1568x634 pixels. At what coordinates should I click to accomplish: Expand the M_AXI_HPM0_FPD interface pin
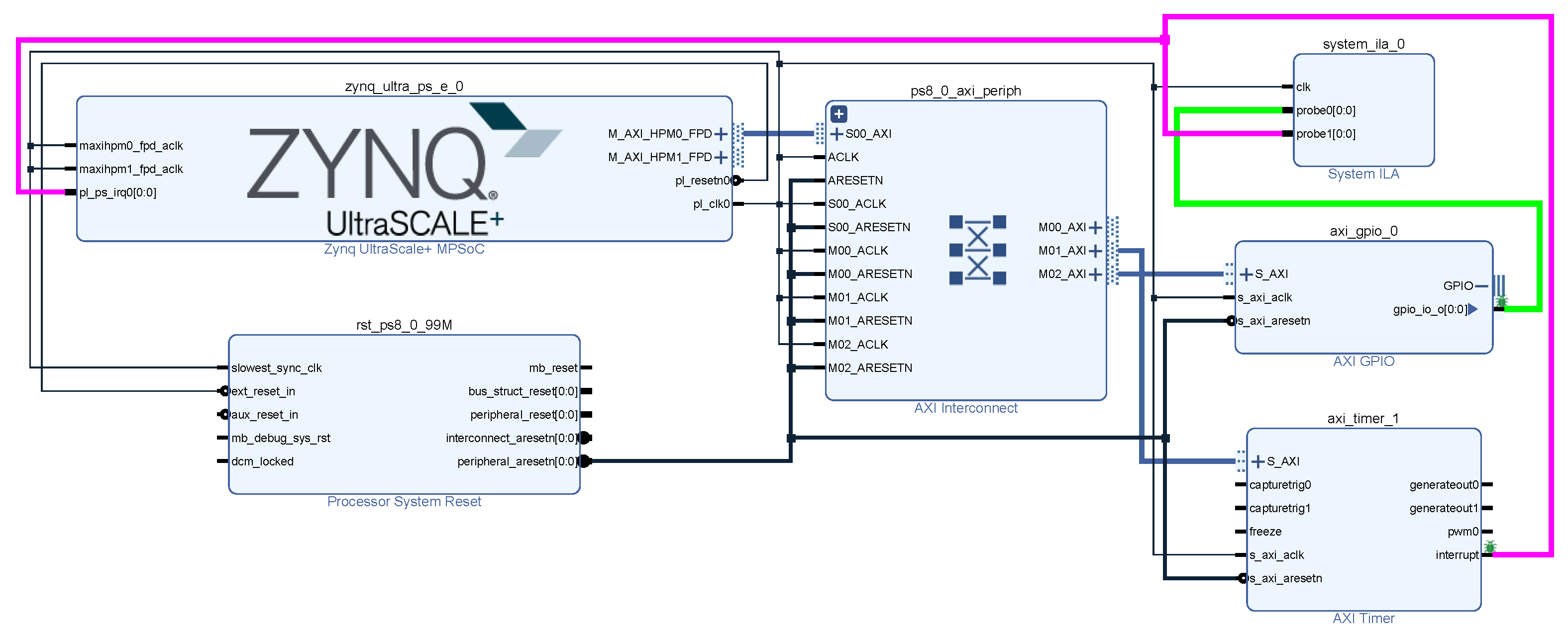coord(721,134)
